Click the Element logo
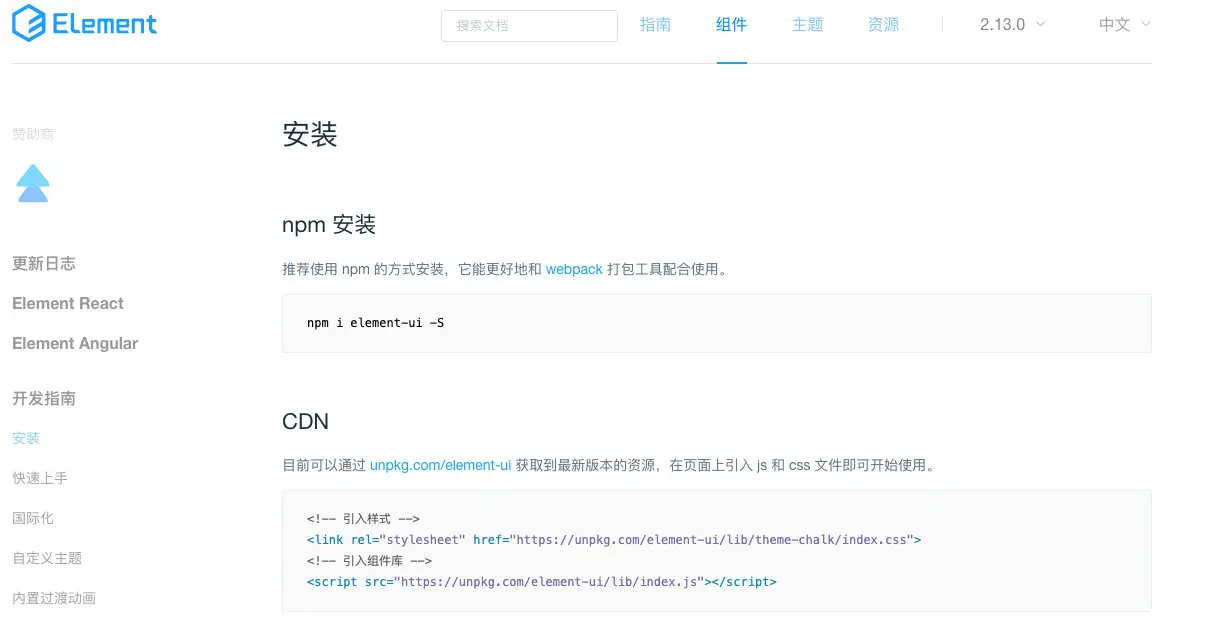This screenshot has height=620, width=1211. (x=84, y=23)
